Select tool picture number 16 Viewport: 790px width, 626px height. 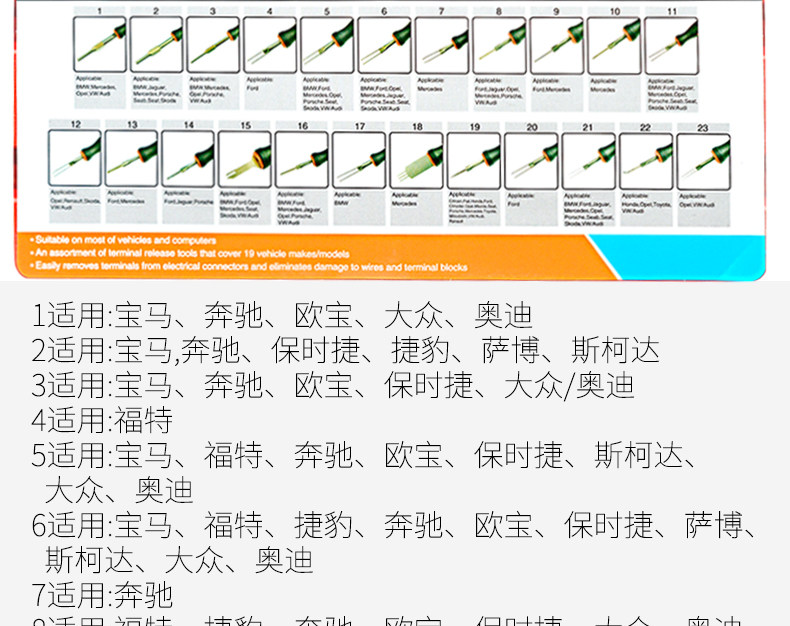pos(302,159)
